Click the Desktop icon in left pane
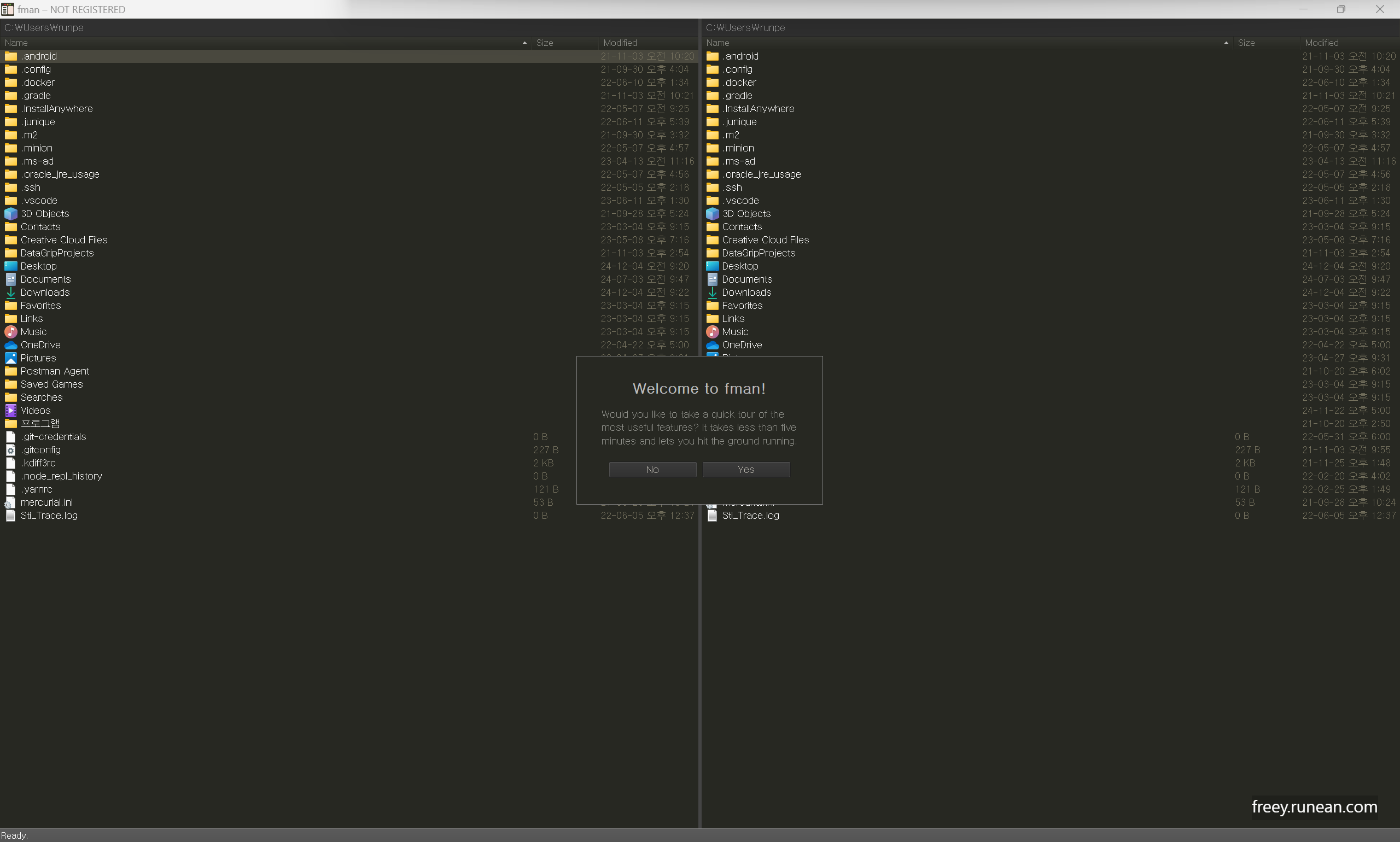The image size is (1400, 842). (11, 266)
